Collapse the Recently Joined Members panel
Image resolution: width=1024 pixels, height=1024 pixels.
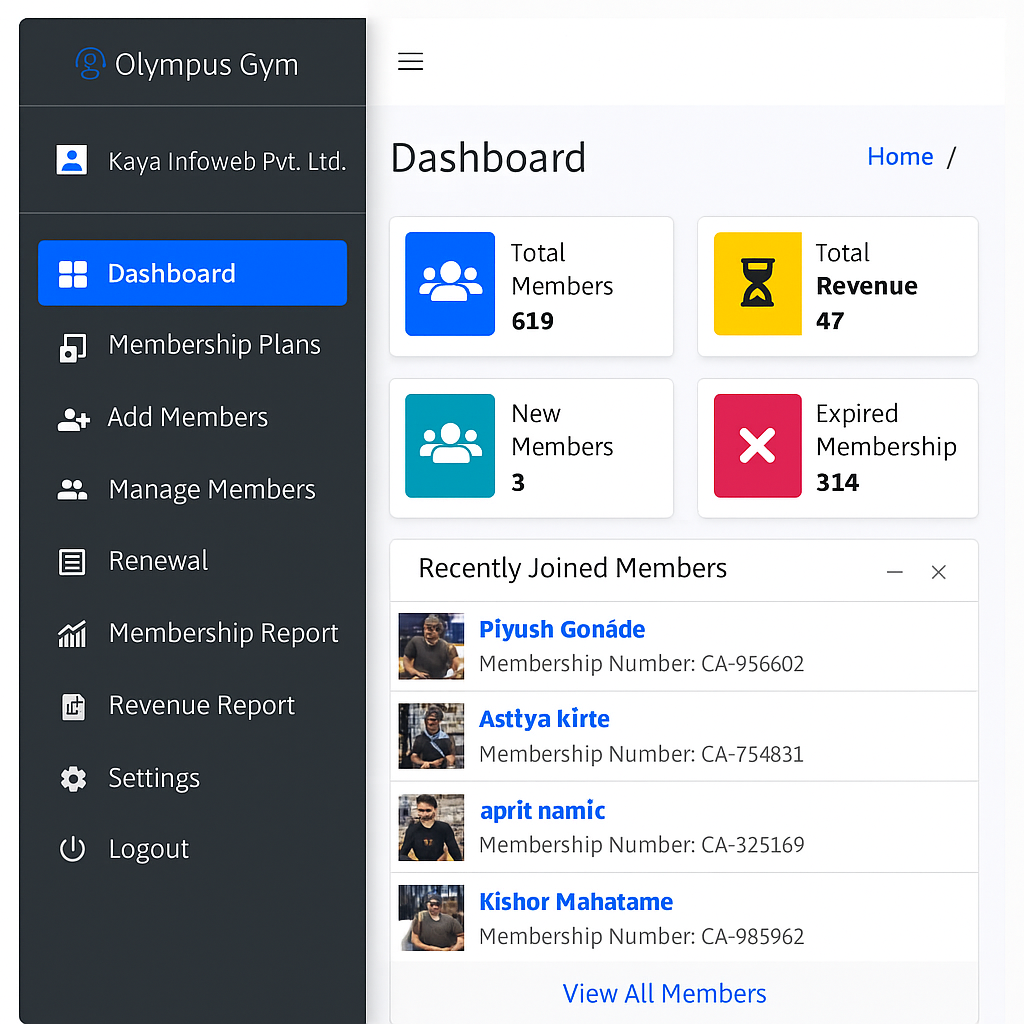pyautogui.click(x=895, y=572)
